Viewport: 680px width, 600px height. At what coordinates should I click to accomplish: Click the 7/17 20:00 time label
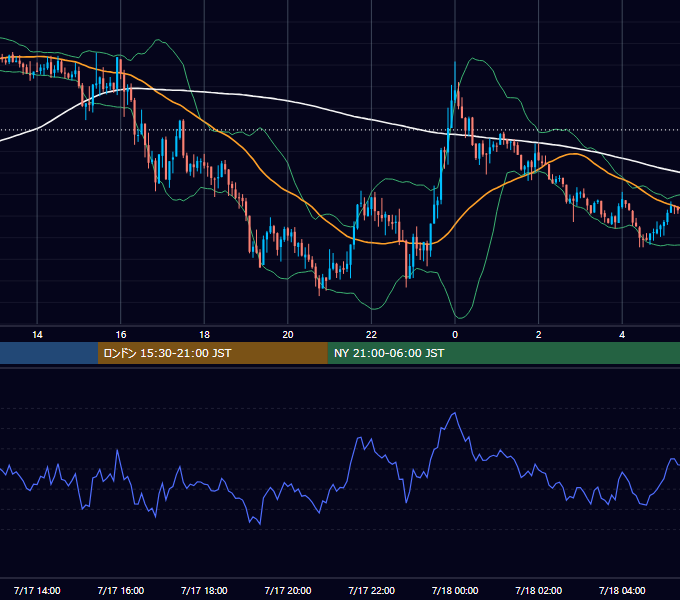coord(288,590)
